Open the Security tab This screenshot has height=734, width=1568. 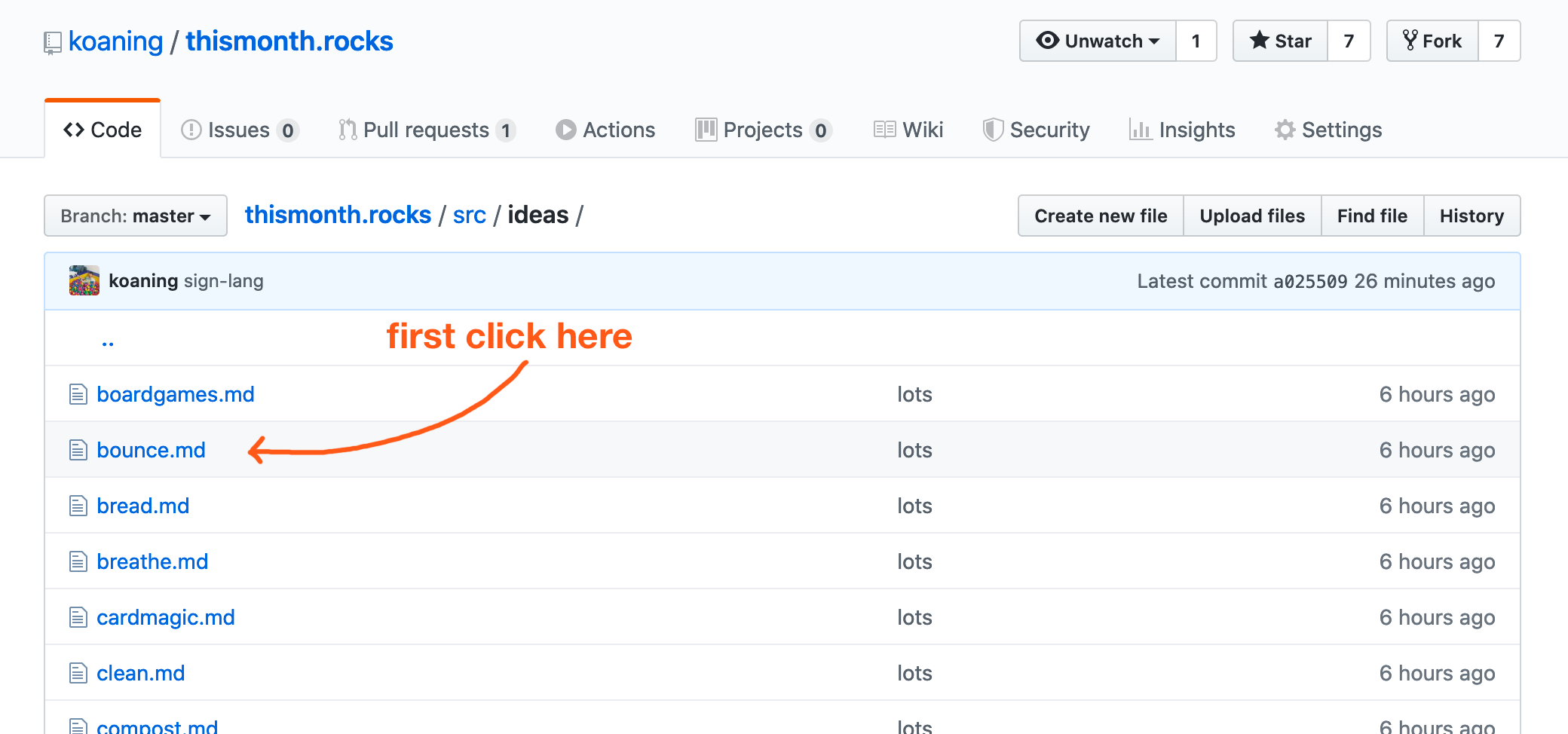[x=1037, y=130]
